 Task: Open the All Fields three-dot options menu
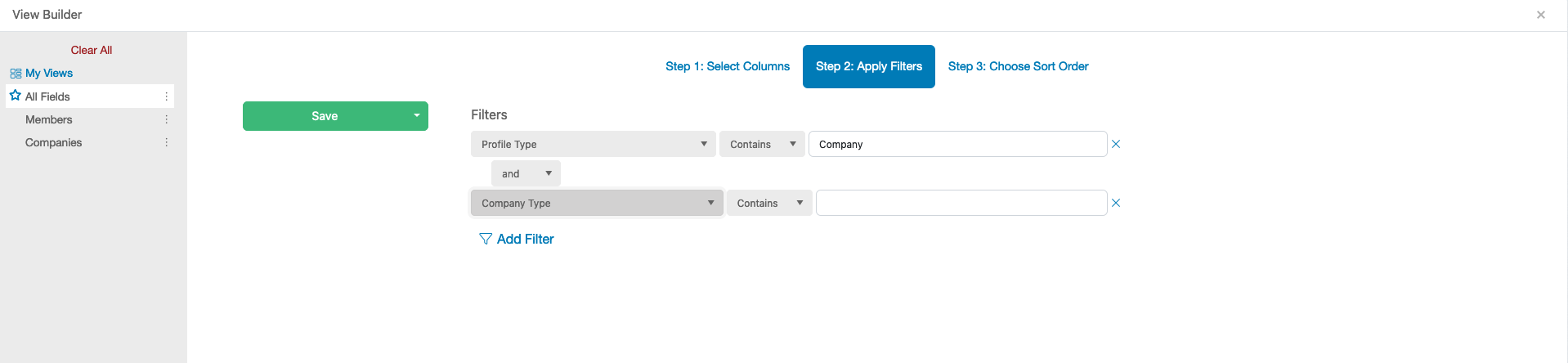167,96
